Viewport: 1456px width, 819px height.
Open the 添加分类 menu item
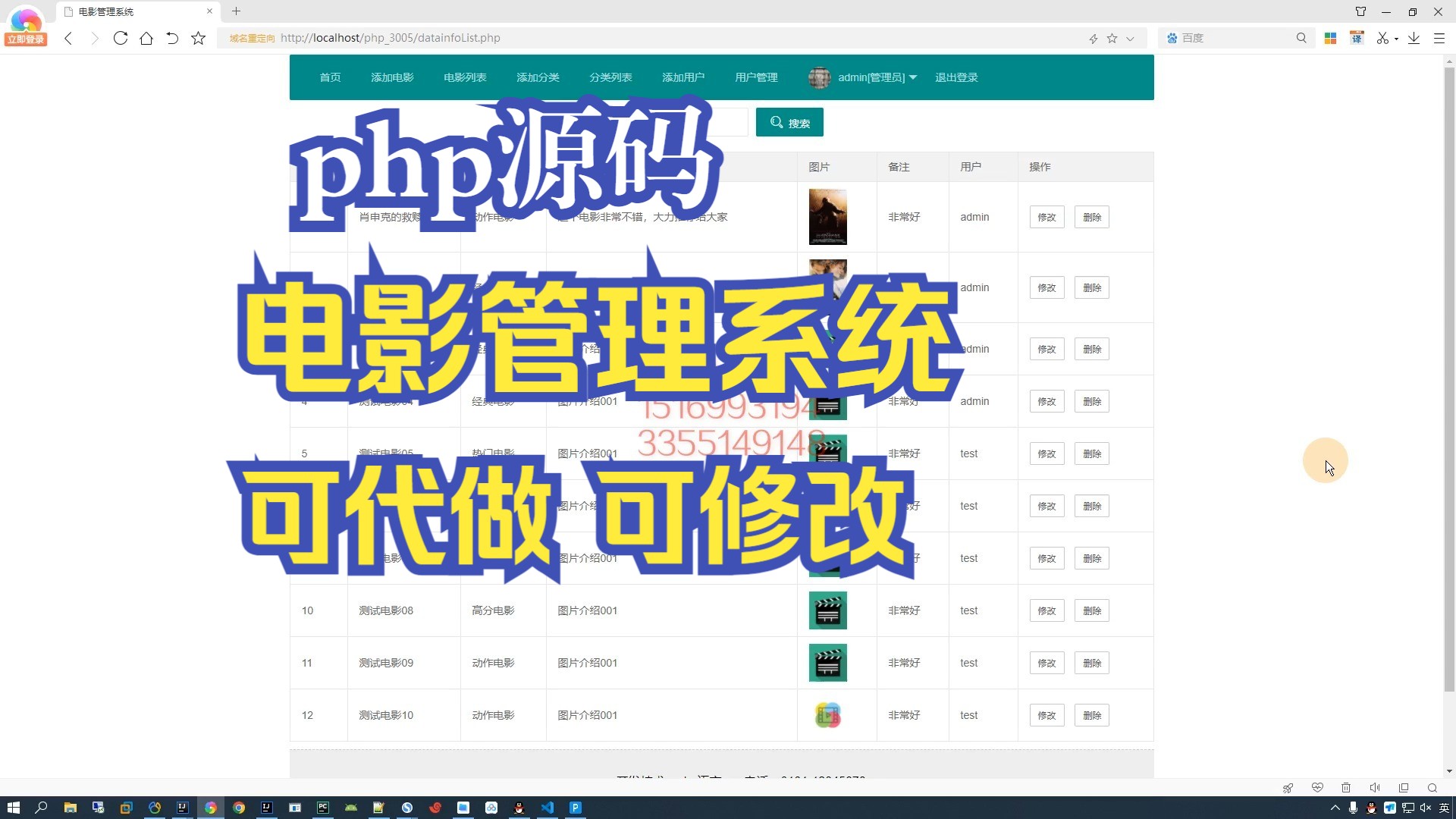tap(538, 77)
